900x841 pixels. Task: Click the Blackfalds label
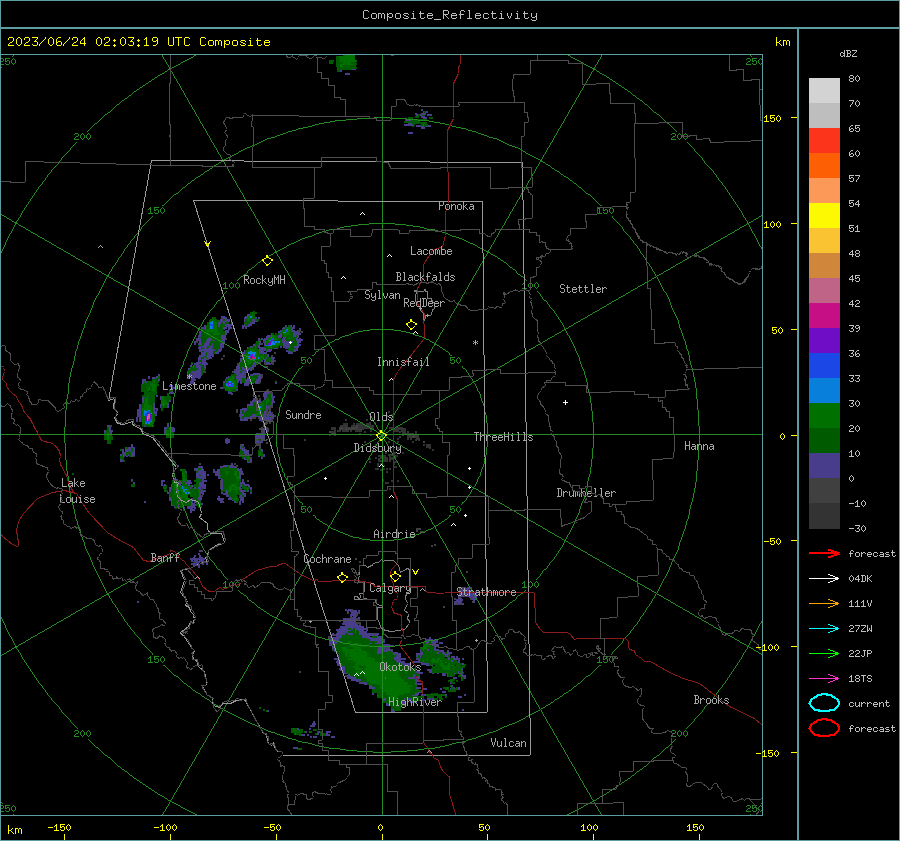425,277
